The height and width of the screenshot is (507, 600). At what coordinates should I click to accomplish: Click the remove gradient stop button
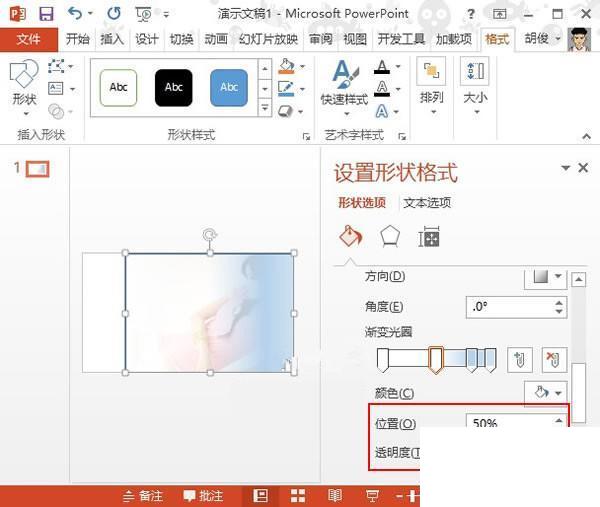point(554,360)
